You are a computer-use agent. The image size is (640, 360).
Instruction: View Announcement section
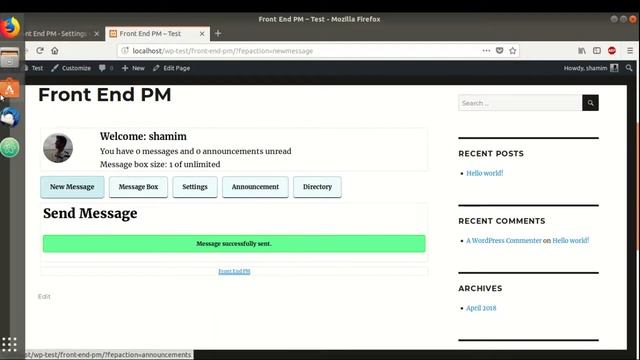coord(255,187)
